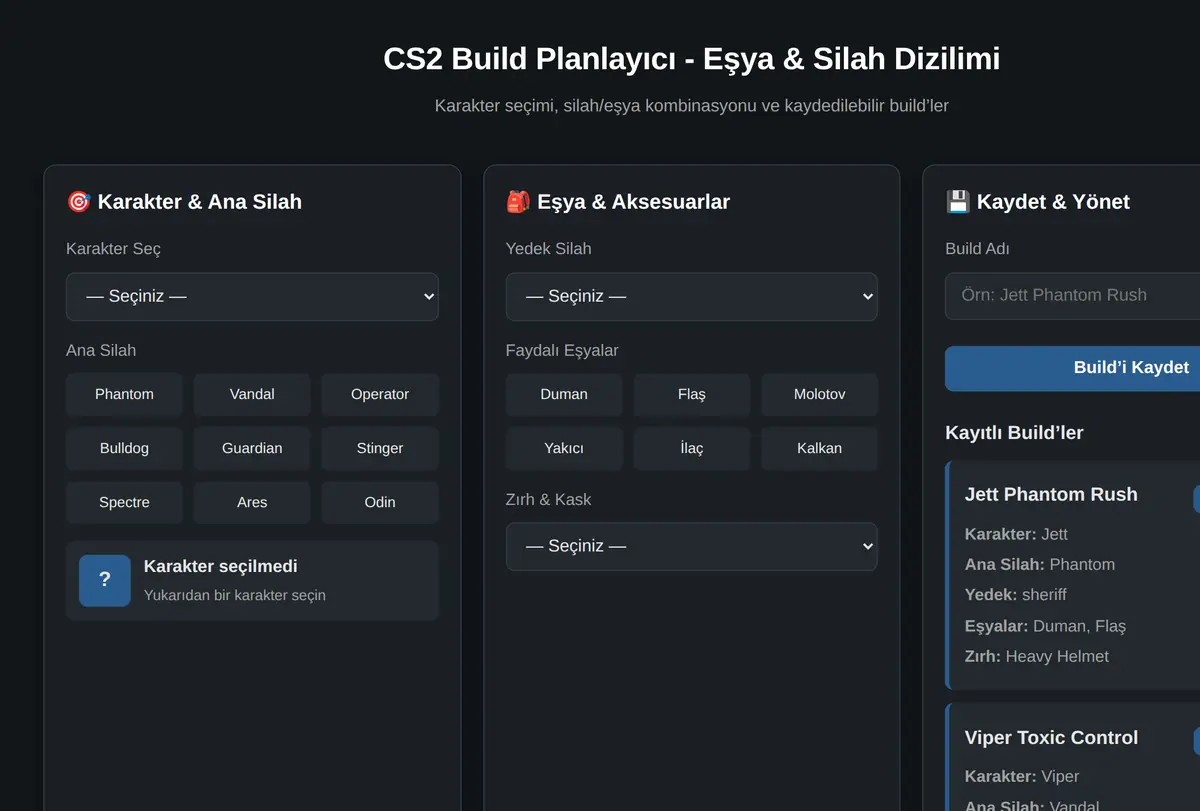1200x811 pixels.
Task: Click the Faydalı Eşyalar label
Action: [562, 351]
